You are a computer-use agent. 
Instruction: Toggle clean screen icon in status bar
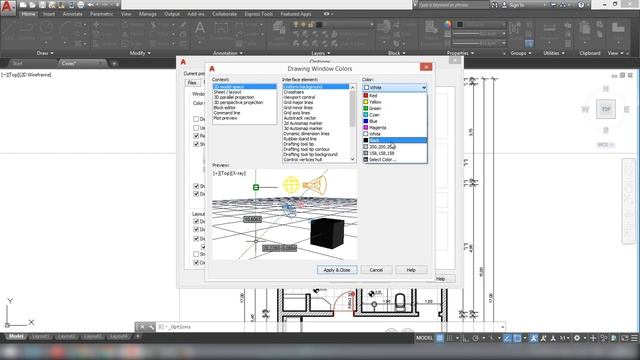(x=625, y=338)
